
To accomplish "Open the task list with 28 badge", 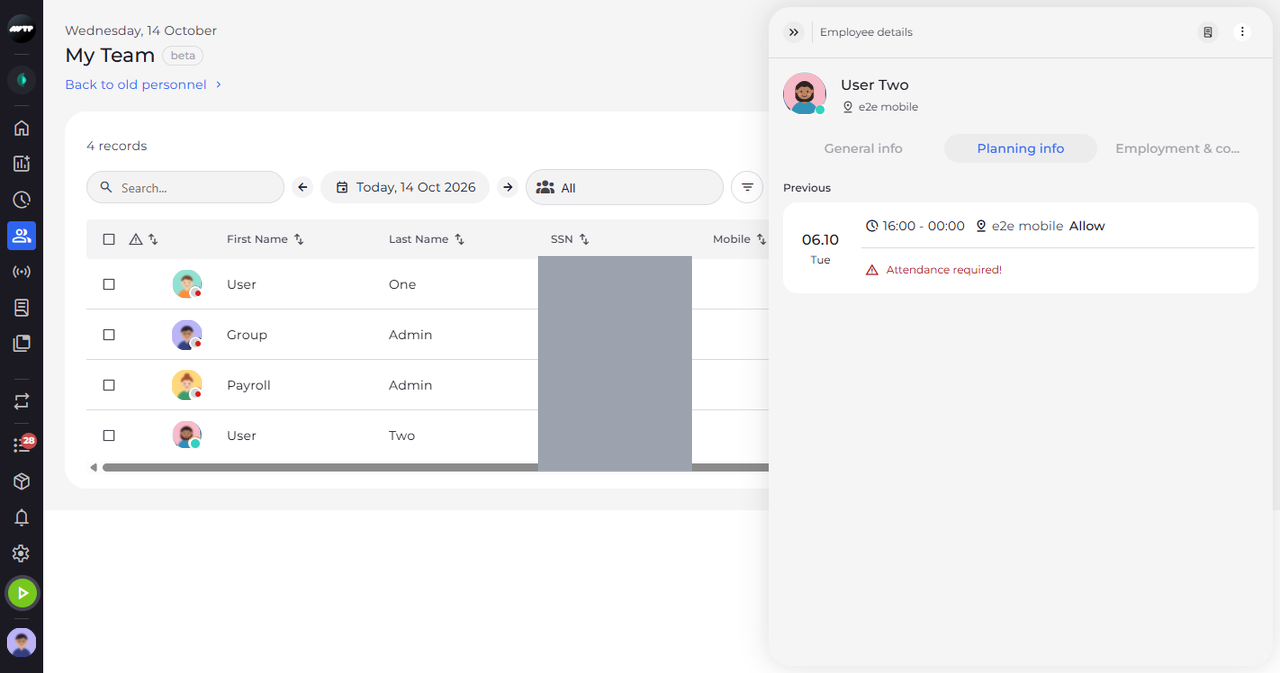I will point(22,444).
